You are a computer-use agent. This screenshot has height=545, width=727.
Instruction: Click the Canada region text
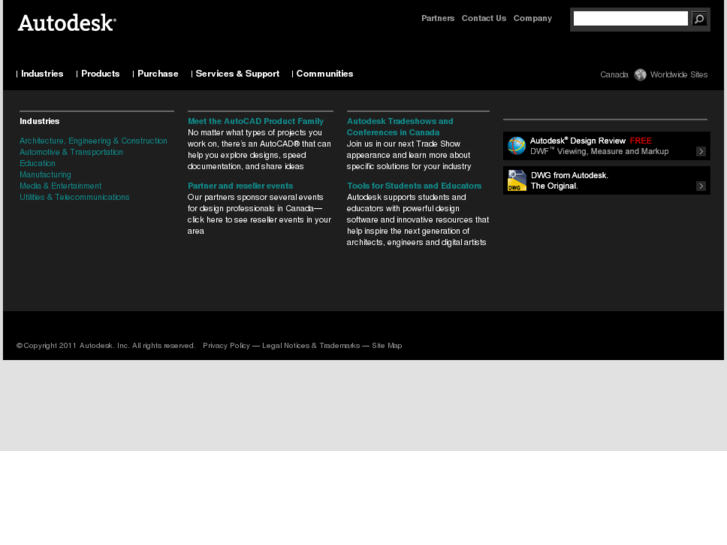[614, 75]
